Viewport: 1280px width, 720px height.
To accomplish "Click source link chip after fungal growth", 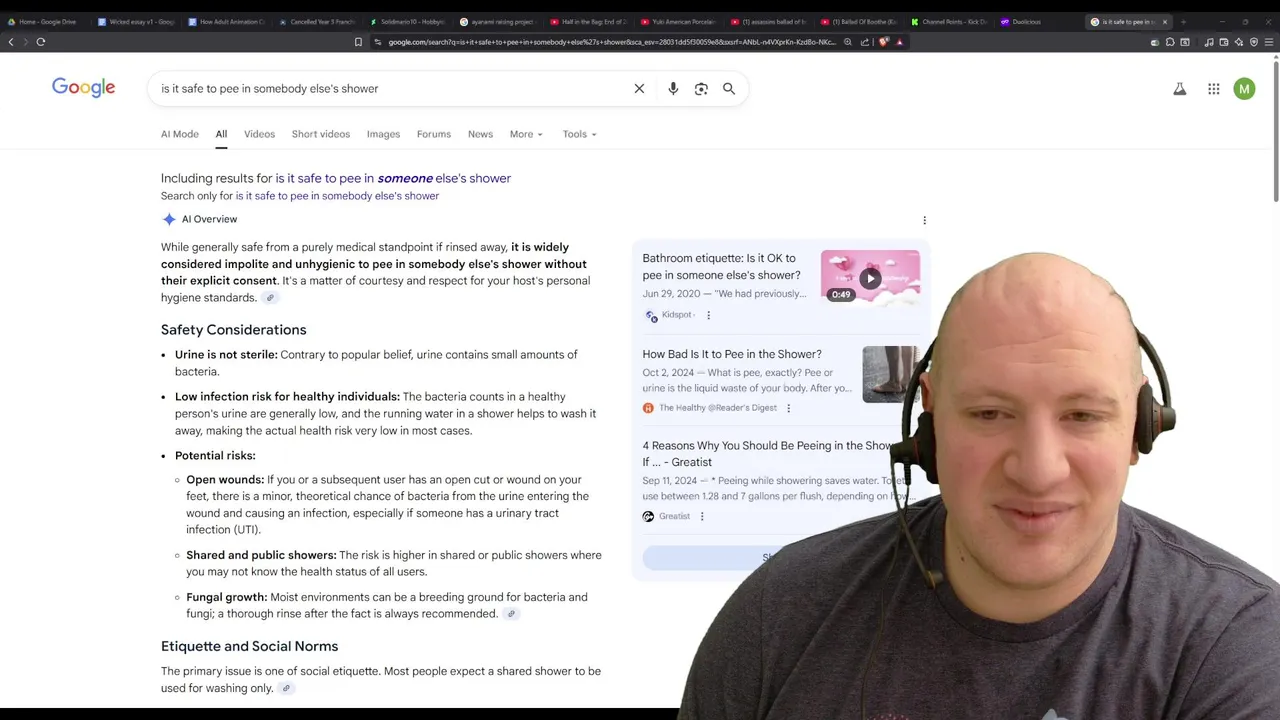I will tap(511, 614).
